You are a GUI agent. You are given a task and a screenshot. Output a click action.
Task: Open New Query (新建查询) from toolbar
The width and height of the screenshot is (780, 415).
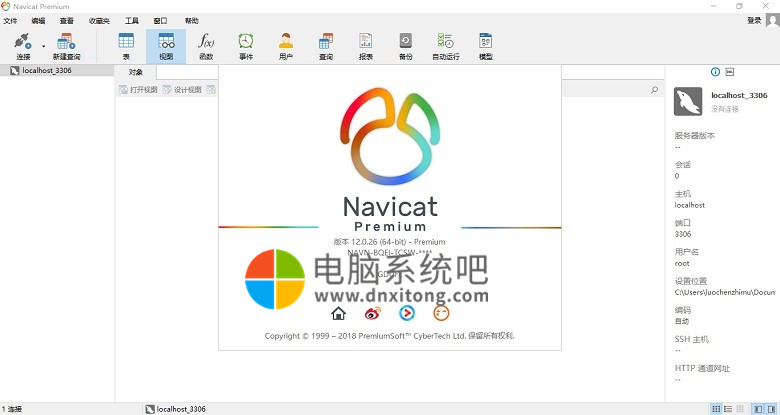(x=66, y=45)
